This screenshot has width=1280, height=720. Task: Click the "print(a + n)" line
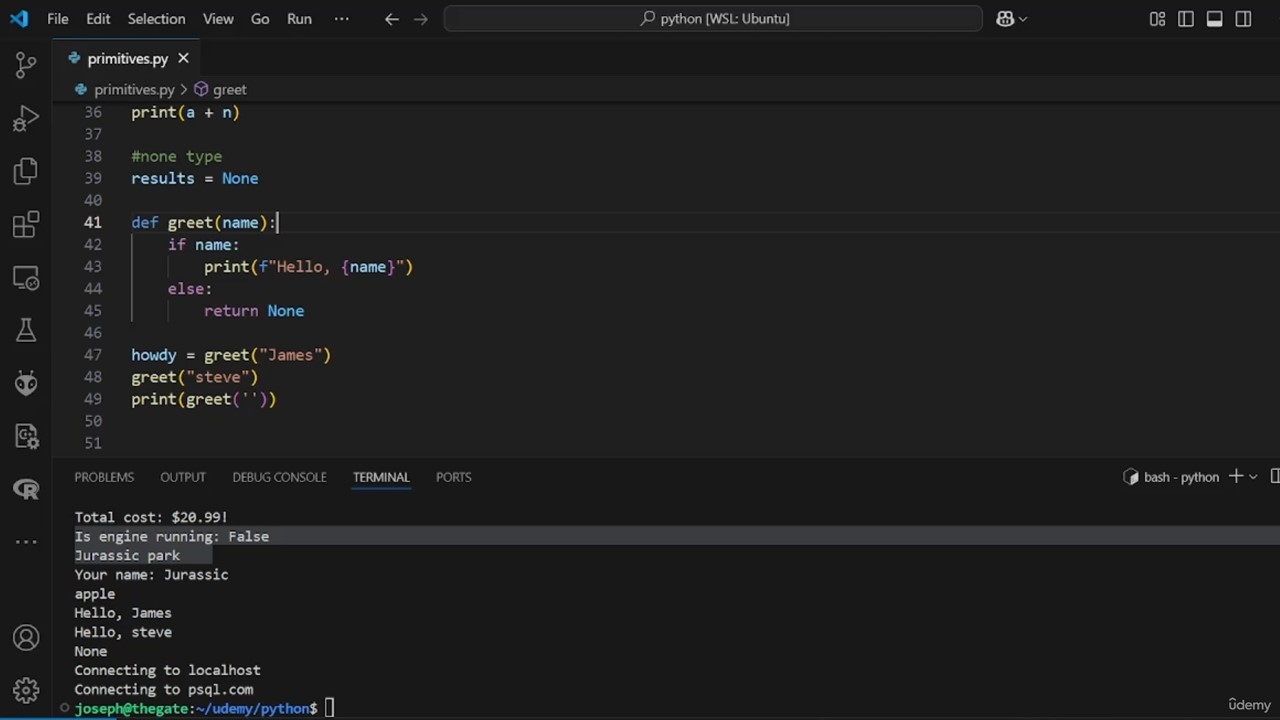[x=185, y=112]
